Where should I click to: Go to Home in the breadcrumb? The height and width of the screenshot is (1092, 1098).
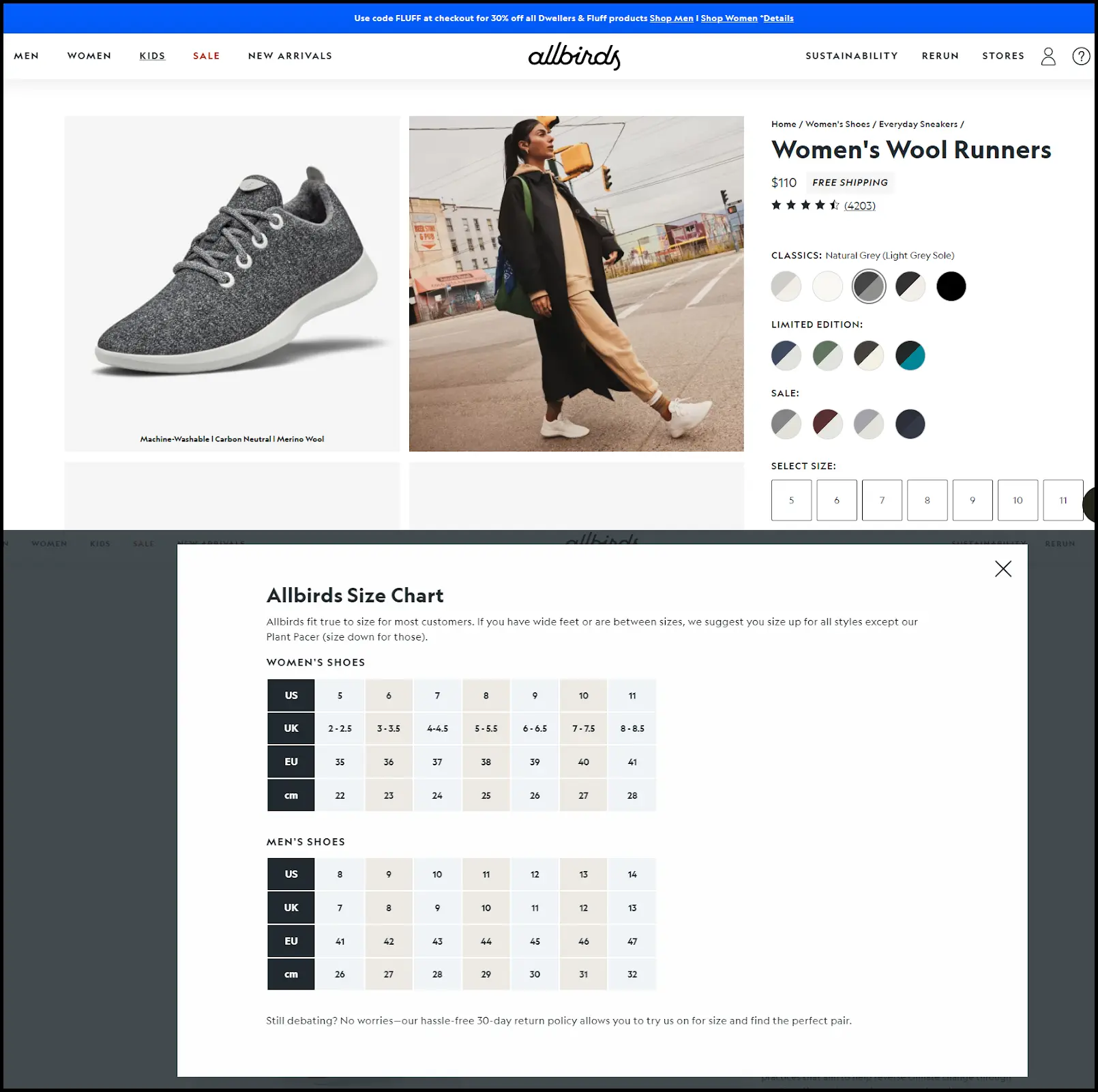(784, 124)
